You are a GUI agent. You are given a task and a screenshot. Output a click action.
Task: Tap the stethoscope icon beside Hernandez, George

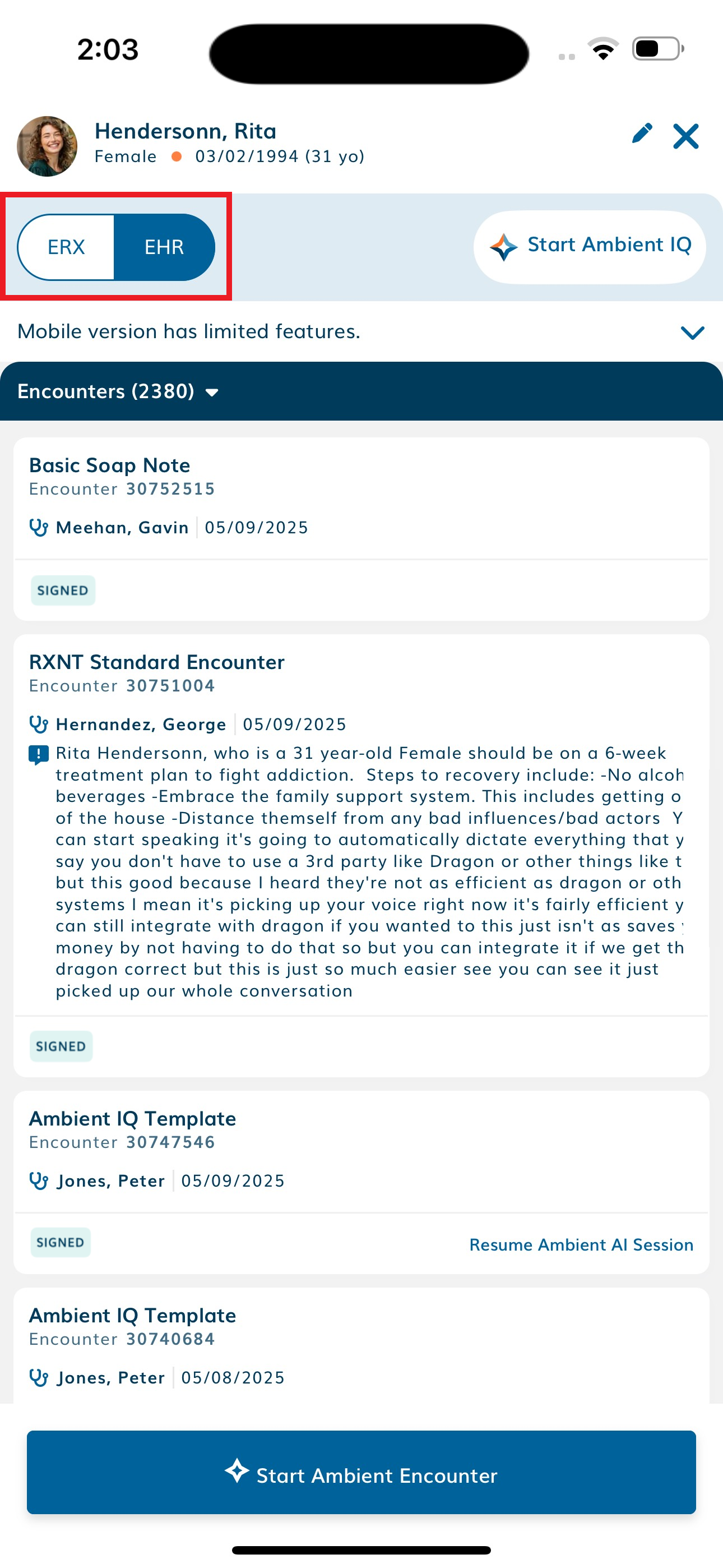(x=38, y=725)
